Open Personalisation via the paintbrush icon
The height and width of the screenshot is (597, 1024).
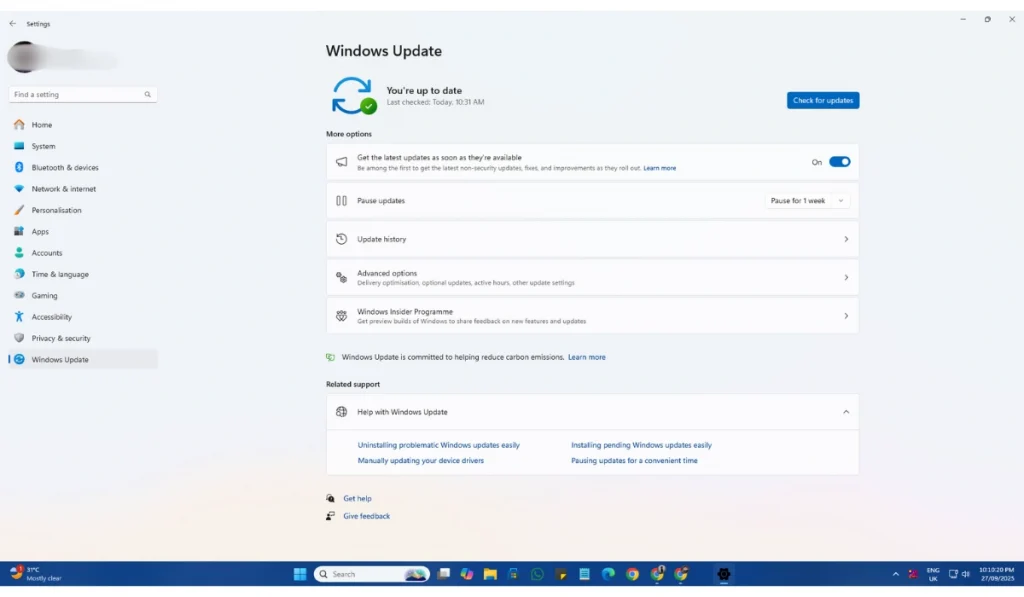click(x=21, y=210)
